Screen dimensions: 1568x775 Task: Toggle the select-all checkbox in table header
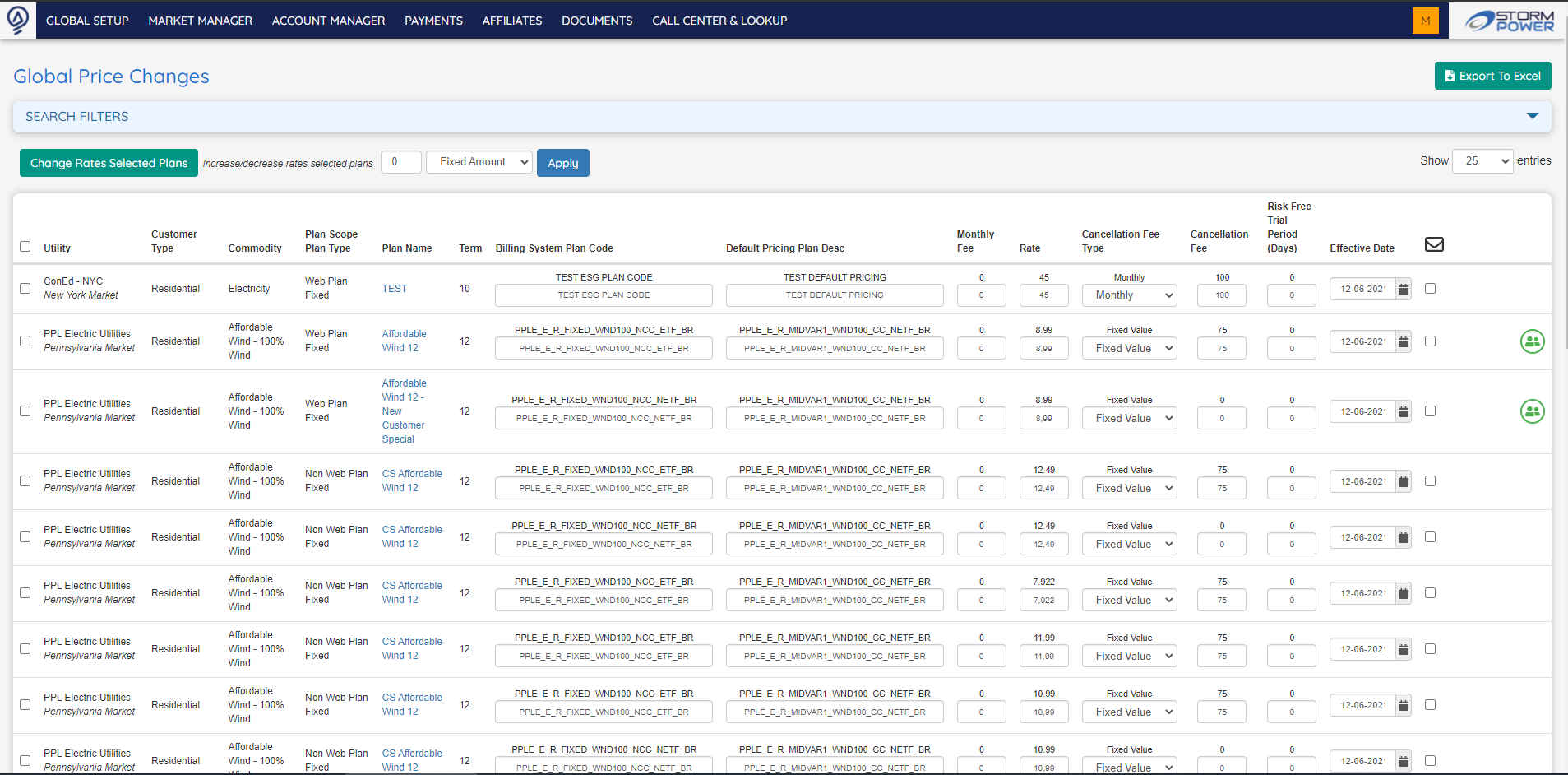25,247
